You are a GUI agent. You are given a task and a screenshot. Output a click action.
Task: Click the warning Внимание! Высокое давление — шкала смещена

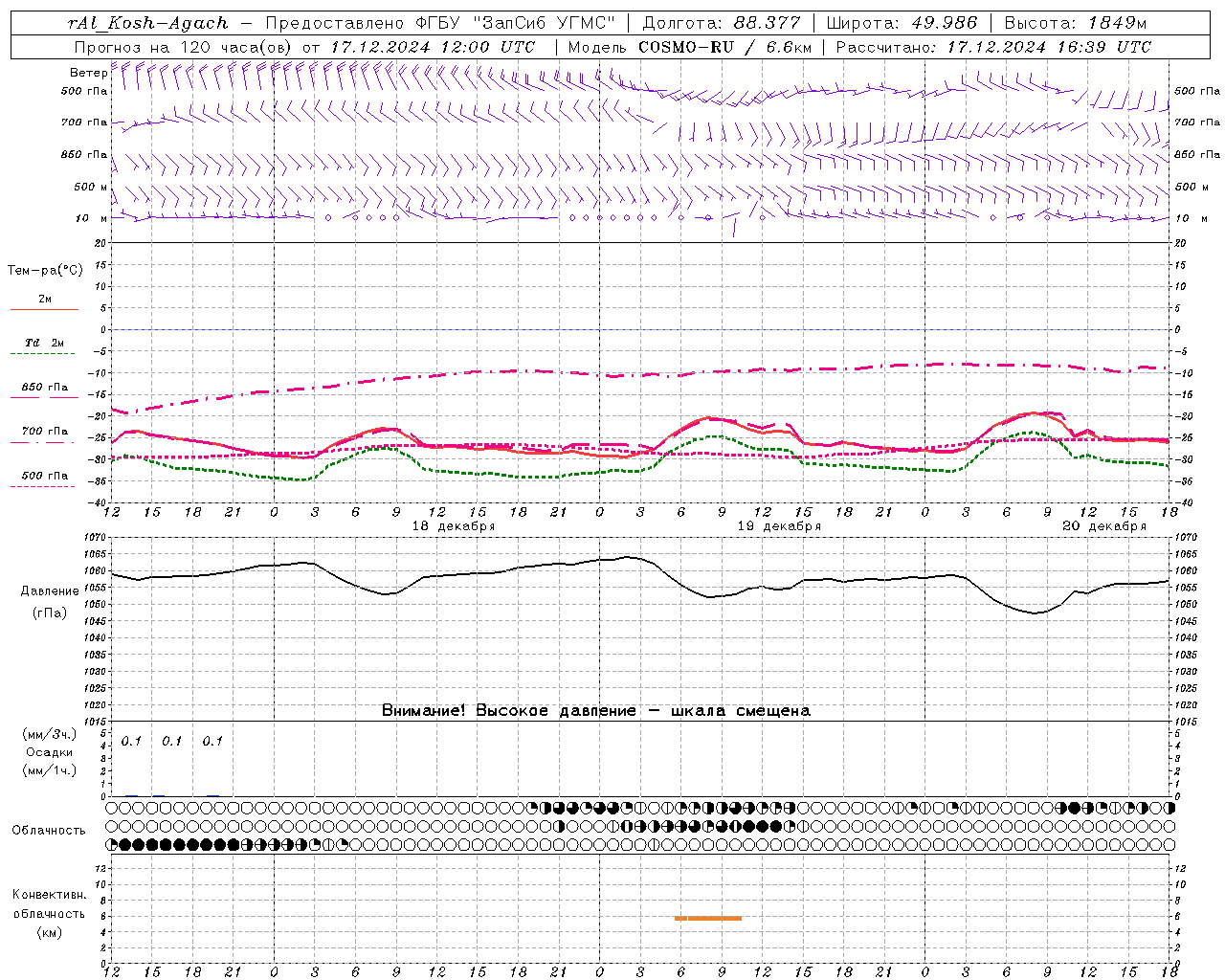[596, 711]
